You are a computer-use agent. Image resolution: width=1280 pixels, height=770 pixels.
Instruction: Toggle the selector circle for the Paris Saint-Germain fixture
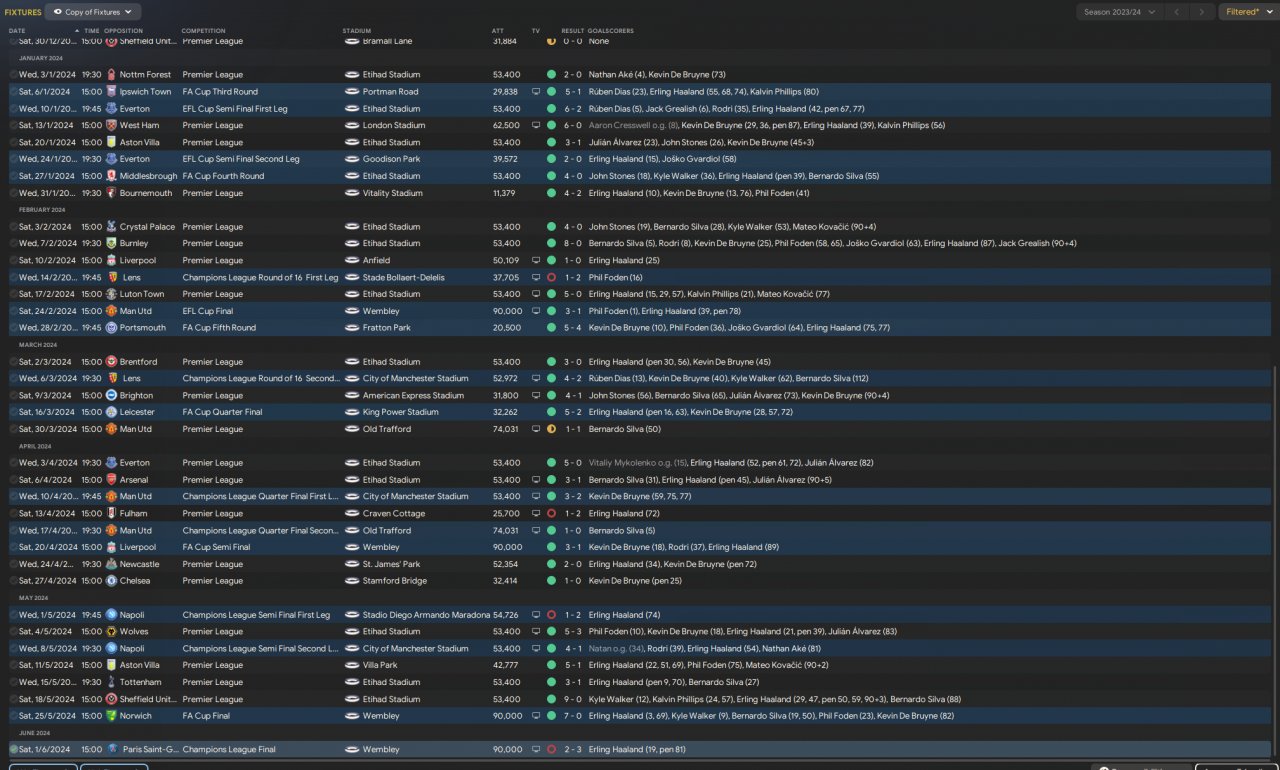pyautogui.click(x=14, y=749)
